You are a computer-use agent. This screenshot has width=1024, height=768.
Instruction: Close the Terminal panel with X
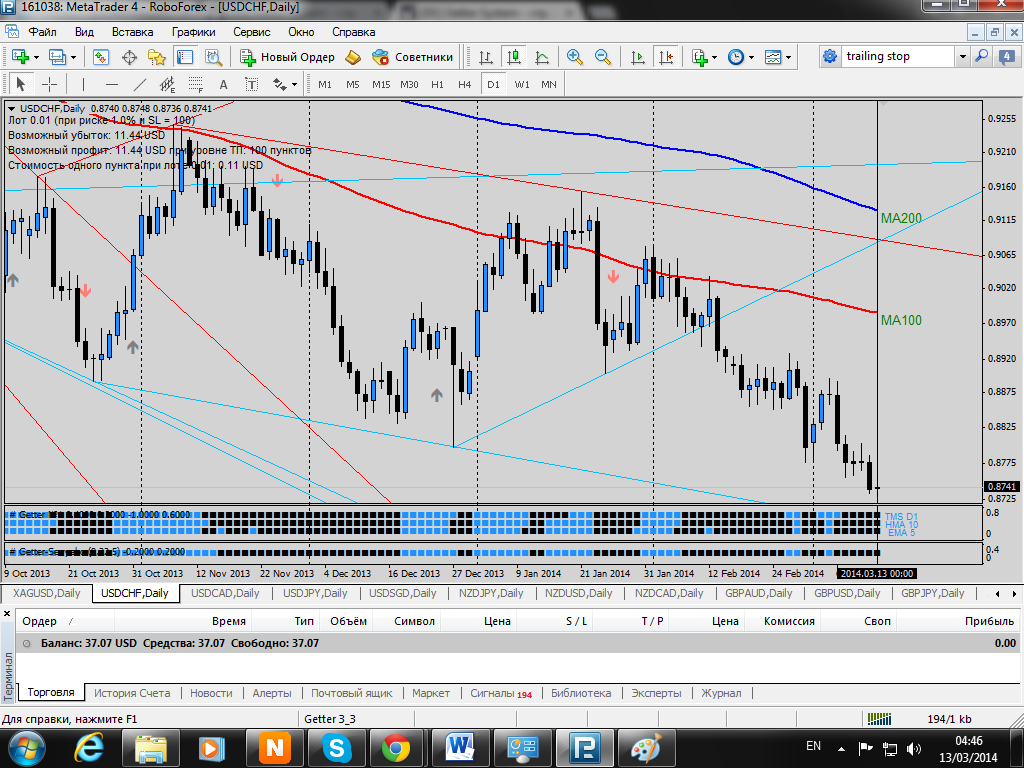[7, 614]
